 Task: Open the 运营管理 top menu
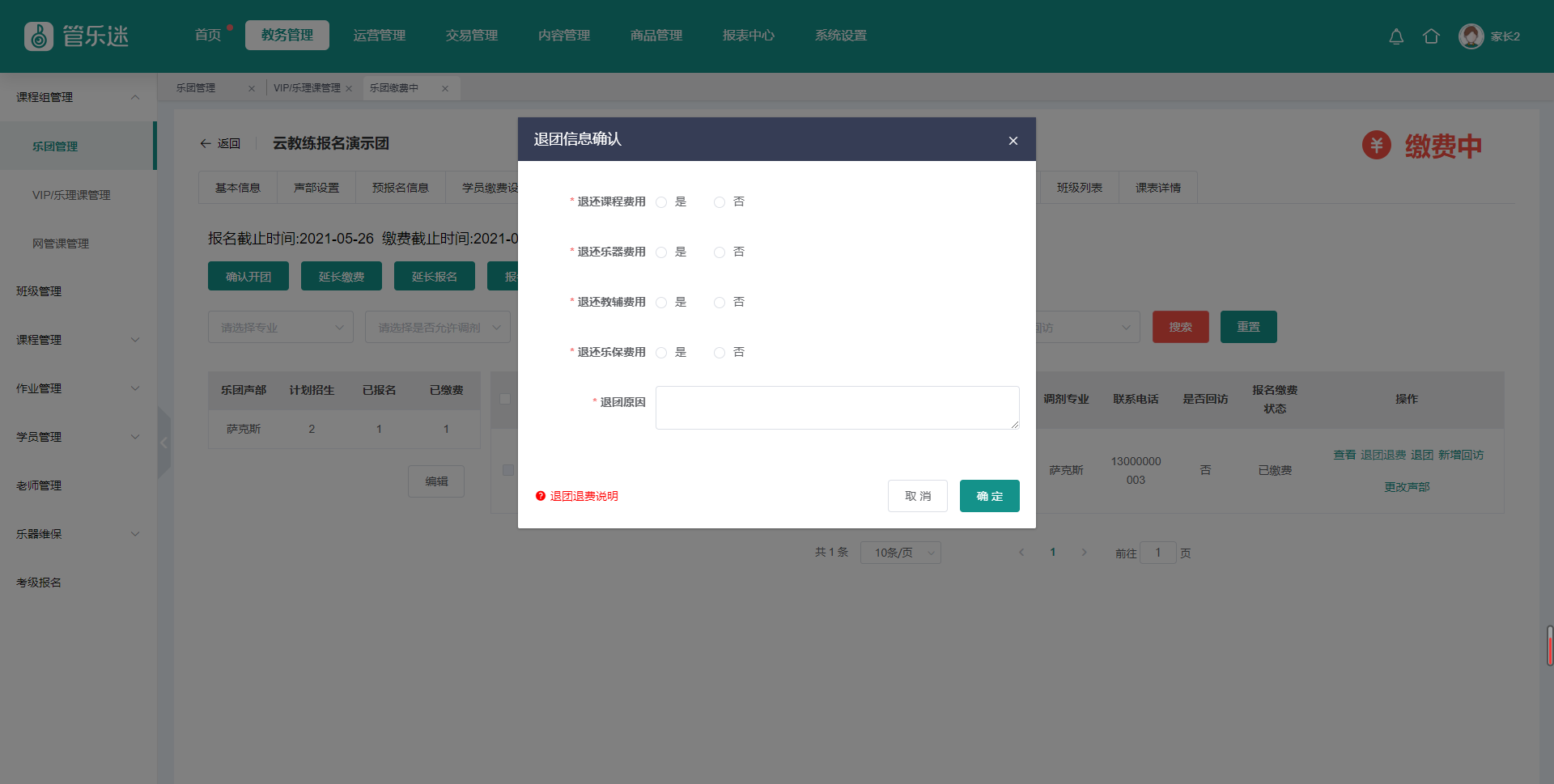380,36
